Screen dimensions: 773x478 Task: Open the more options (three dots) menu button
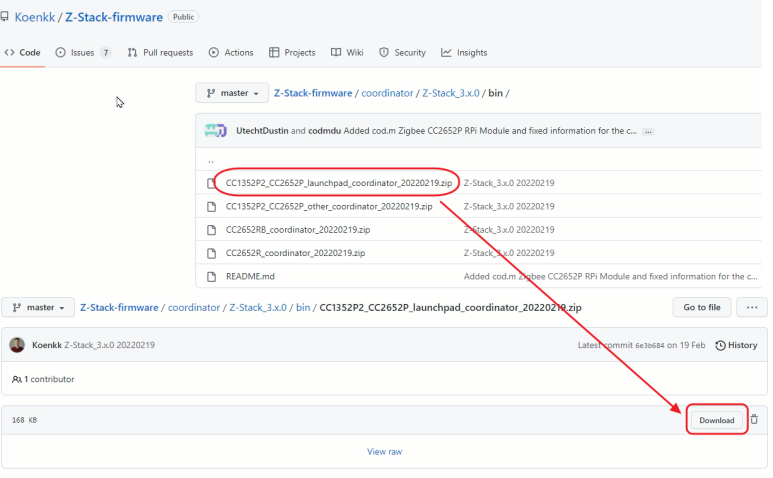point(752,307)
